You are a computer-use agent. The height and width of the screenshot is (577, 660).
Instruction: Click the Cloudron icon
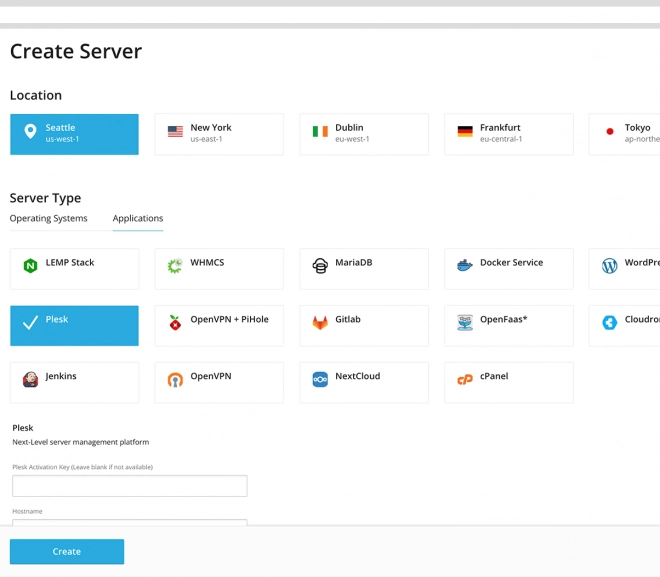coord(610,322)
